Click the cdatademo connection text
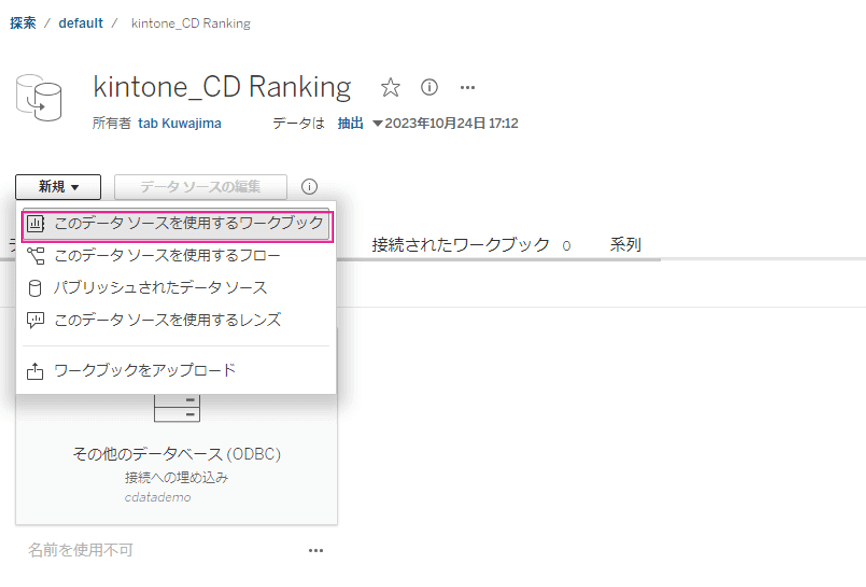This screenshot has width=866, height=587. pyautogui.click(x=158, y=497)
